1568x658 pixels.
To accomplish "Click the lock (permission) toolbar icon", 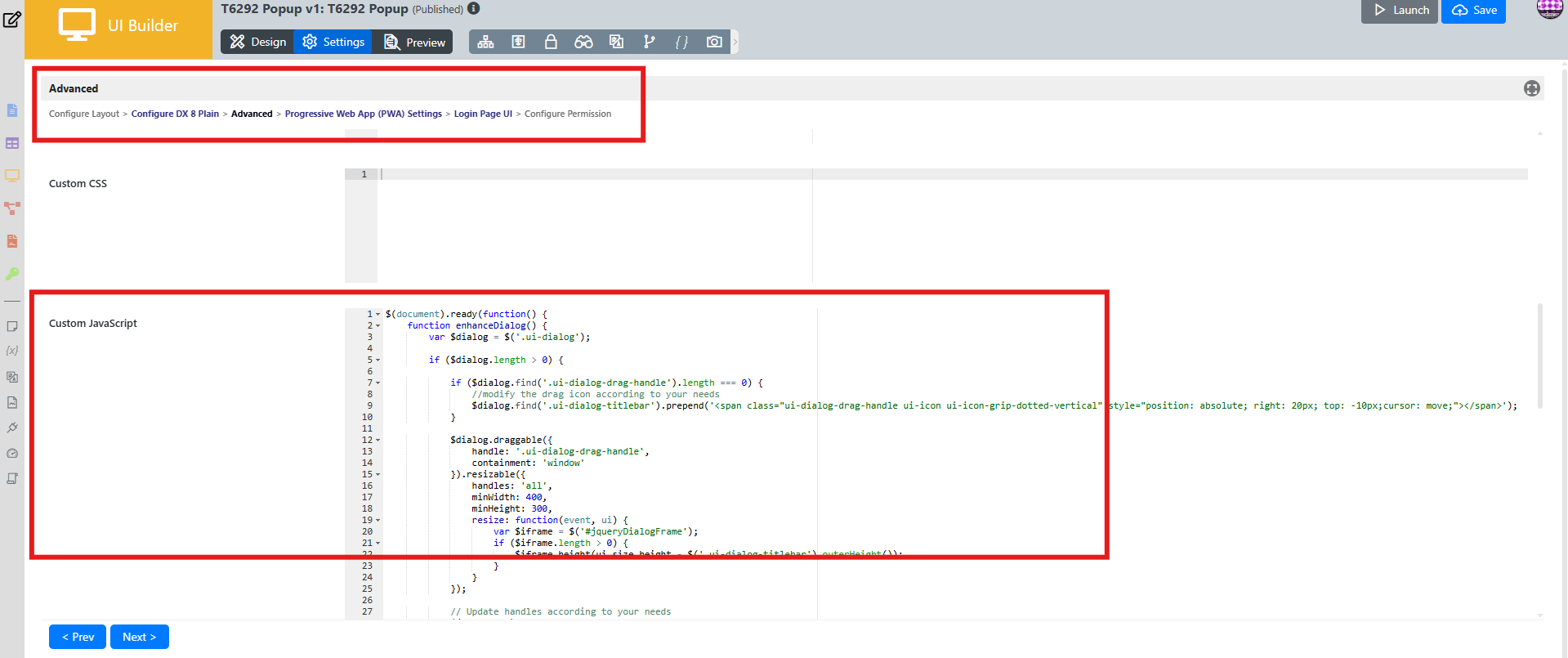I will pos(551,42).
